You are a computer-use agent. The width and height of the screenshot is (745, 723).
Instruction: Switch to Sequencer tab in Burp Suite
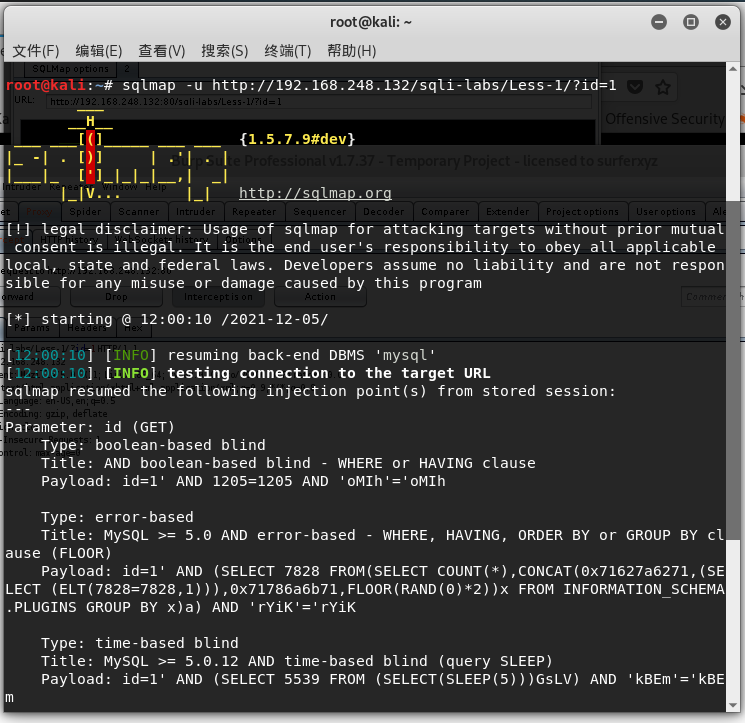pyautogui.click(x=320, y=211)
